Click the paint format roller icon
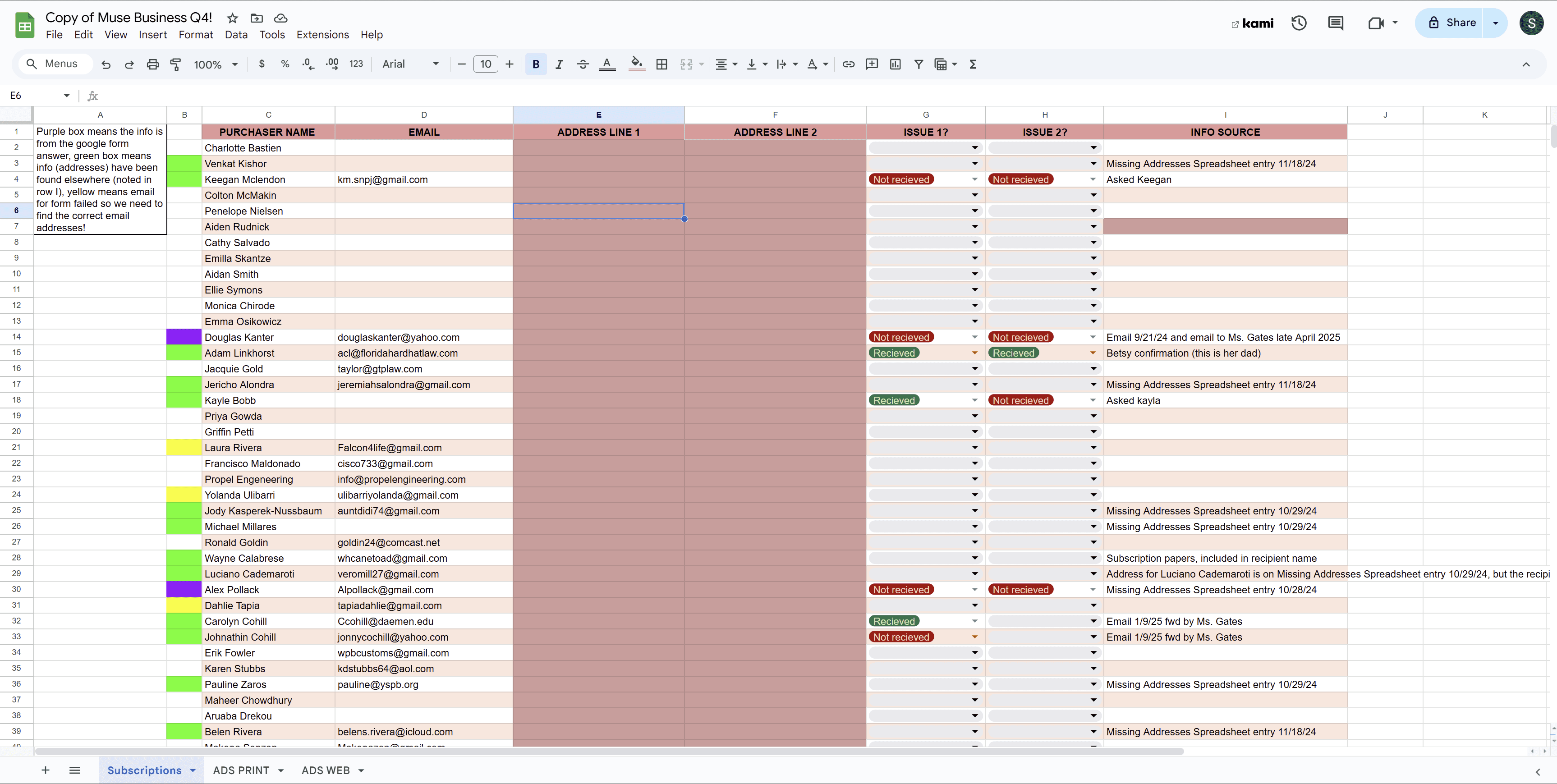 click(176, 64)
